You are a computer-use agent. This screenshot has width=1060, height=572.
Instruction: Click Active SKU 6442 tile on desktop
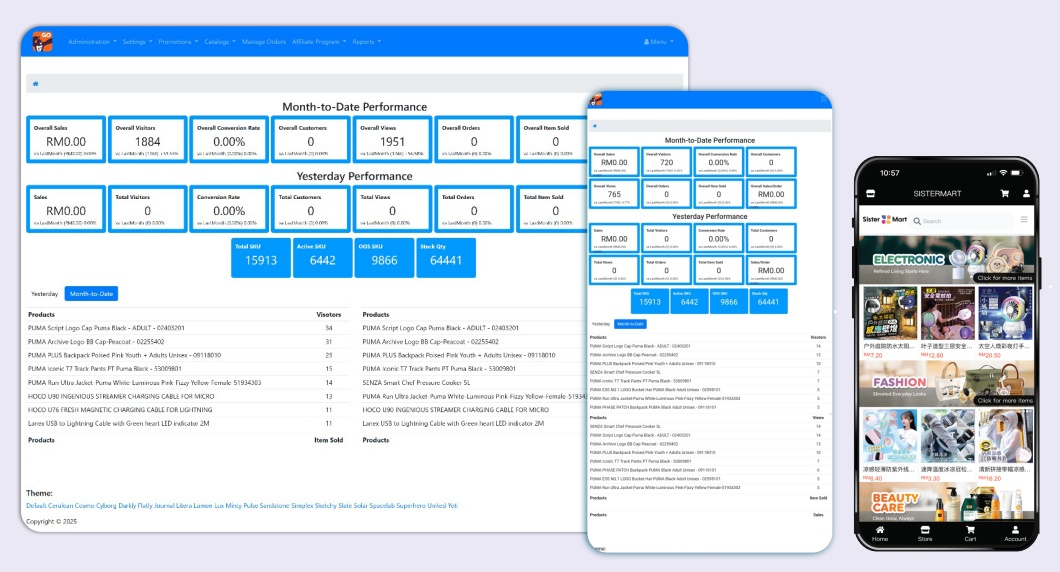click(322, 258)
